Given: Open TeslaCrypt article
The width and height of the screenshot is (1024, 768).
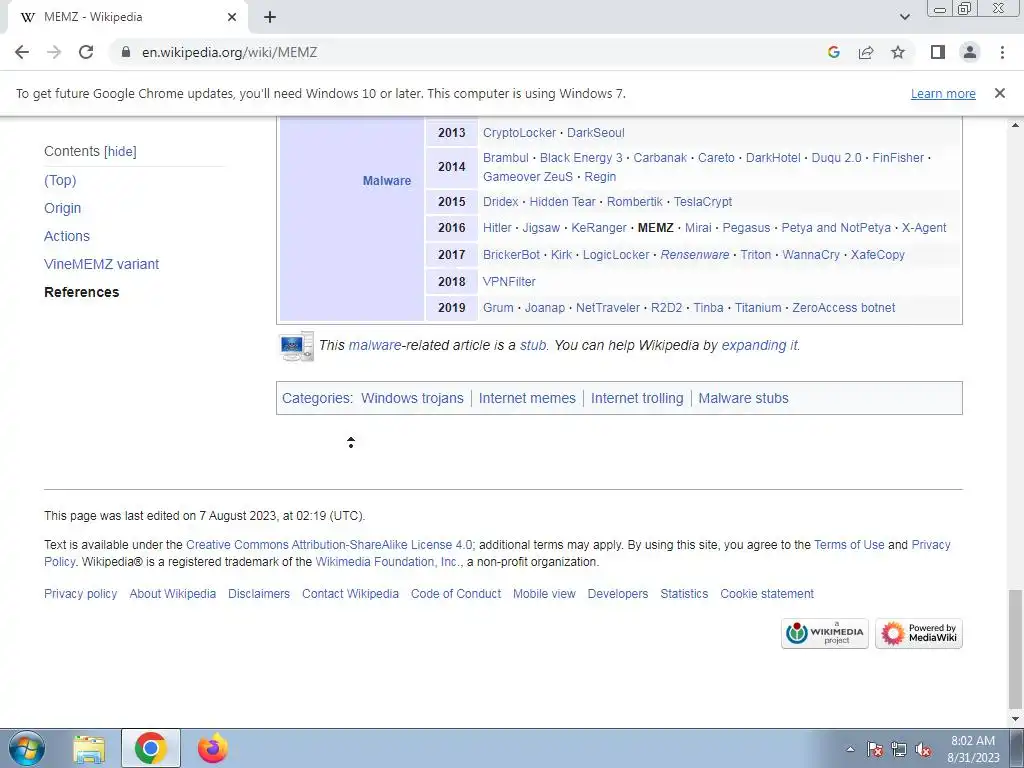Looking at the screenshot, I should 703,202.
